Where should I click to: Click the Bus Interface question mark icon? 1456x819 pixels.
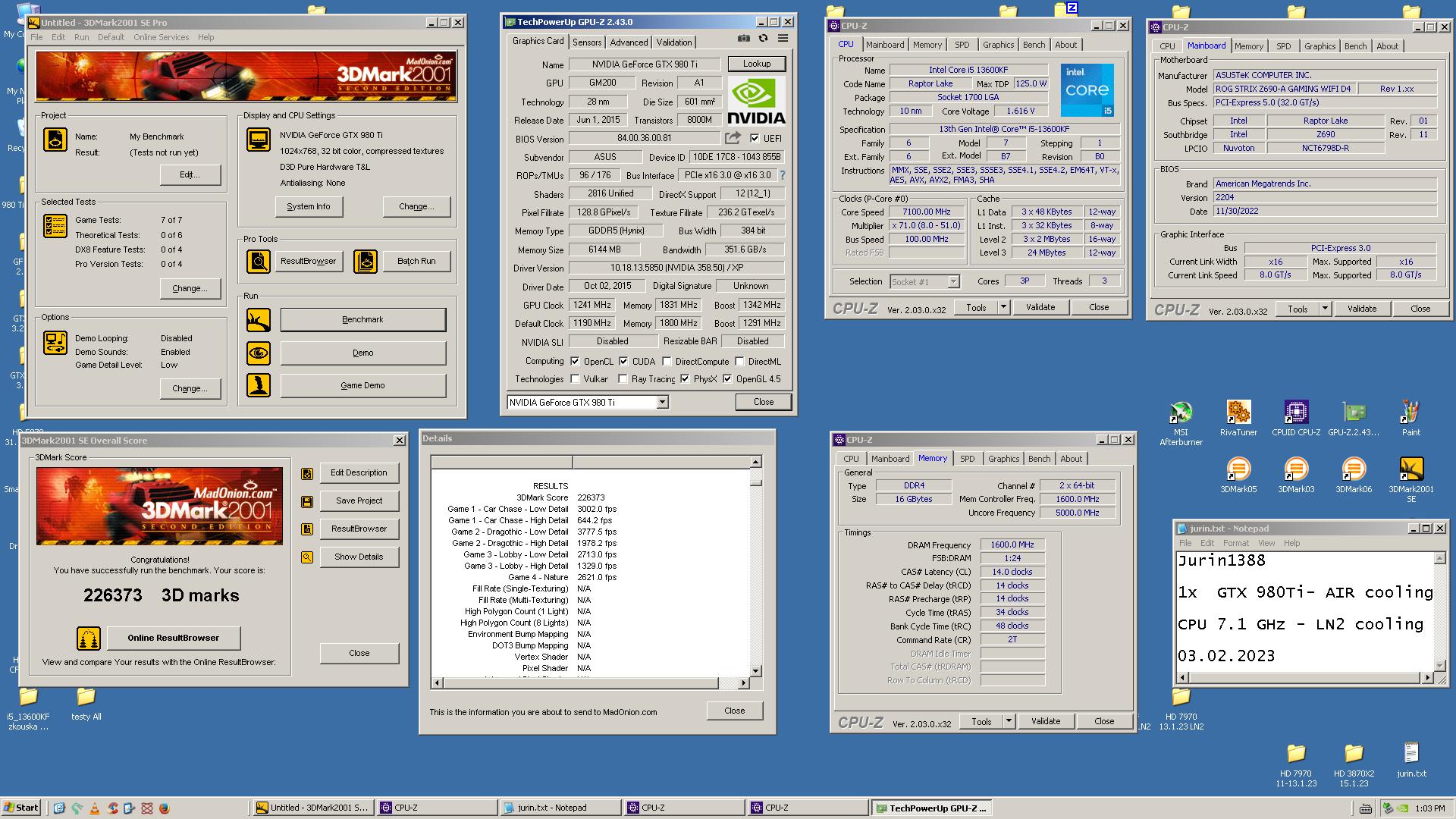[x=783, y=175]
